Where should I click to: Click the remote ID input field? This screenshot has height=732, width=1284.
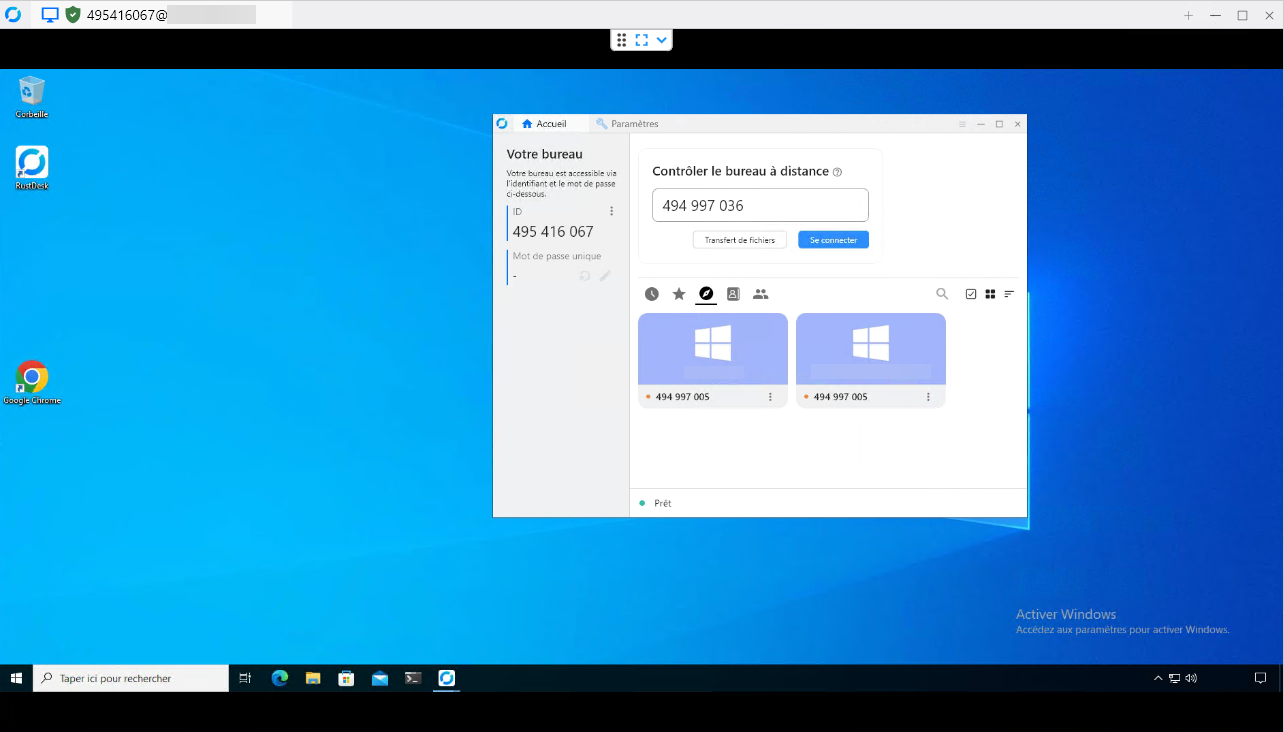760,206
